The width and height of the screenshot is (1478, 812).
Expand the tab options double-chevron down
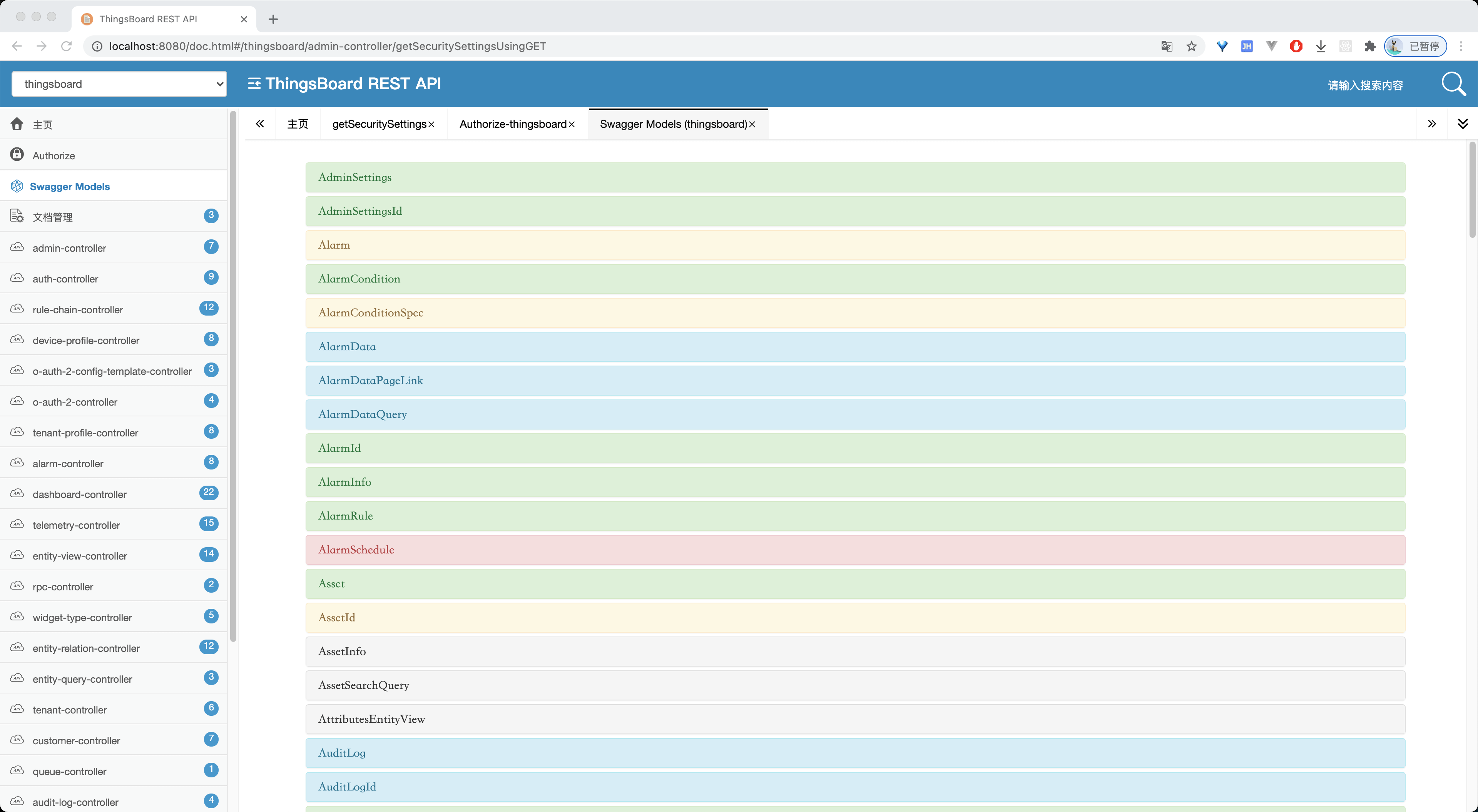click(1463, 124)
